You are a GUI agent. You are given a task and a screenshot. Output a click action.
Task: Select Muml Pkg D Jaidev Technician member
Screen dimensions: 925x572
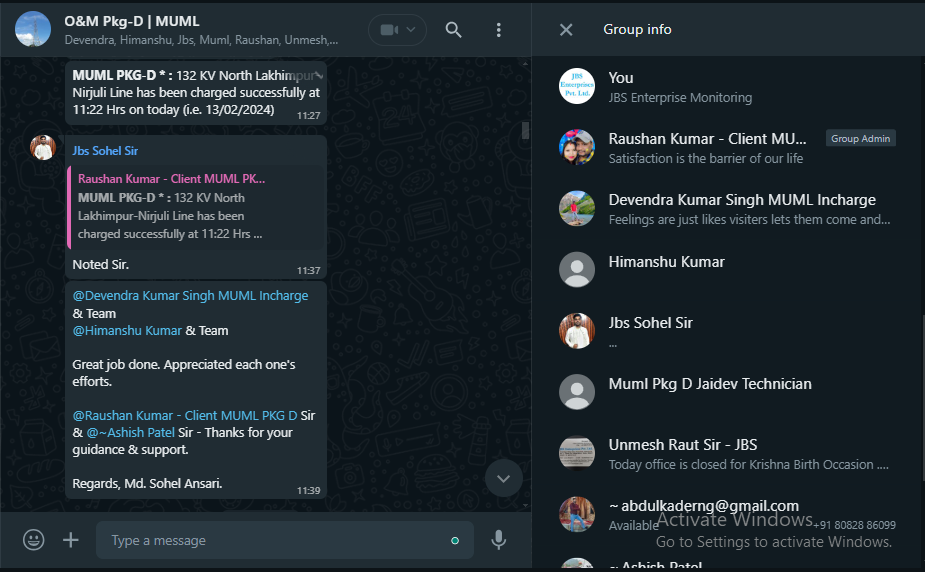728,392
